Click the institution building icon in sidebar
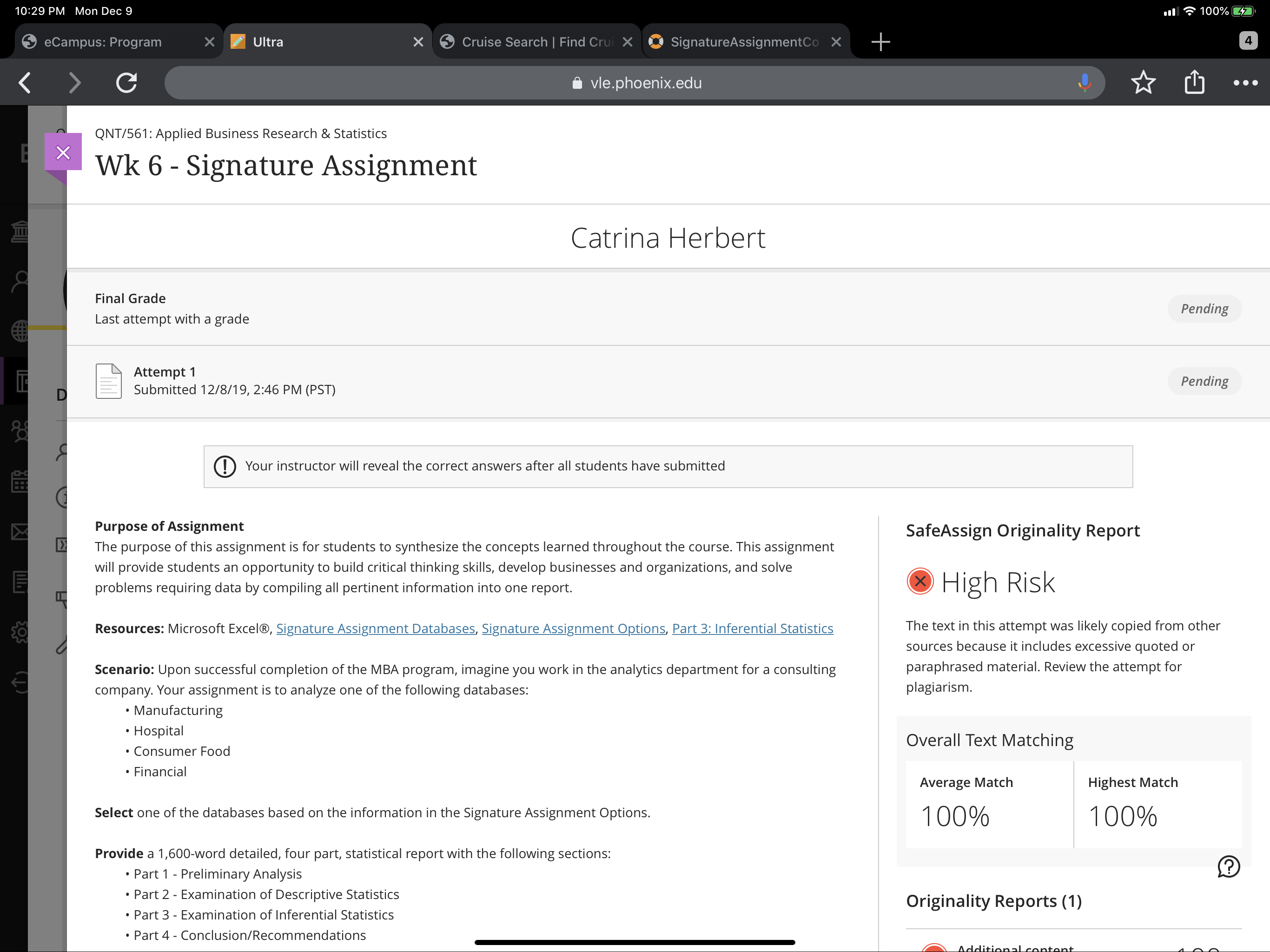Viewport: 1270px width, 952px height. pos(20,231)
